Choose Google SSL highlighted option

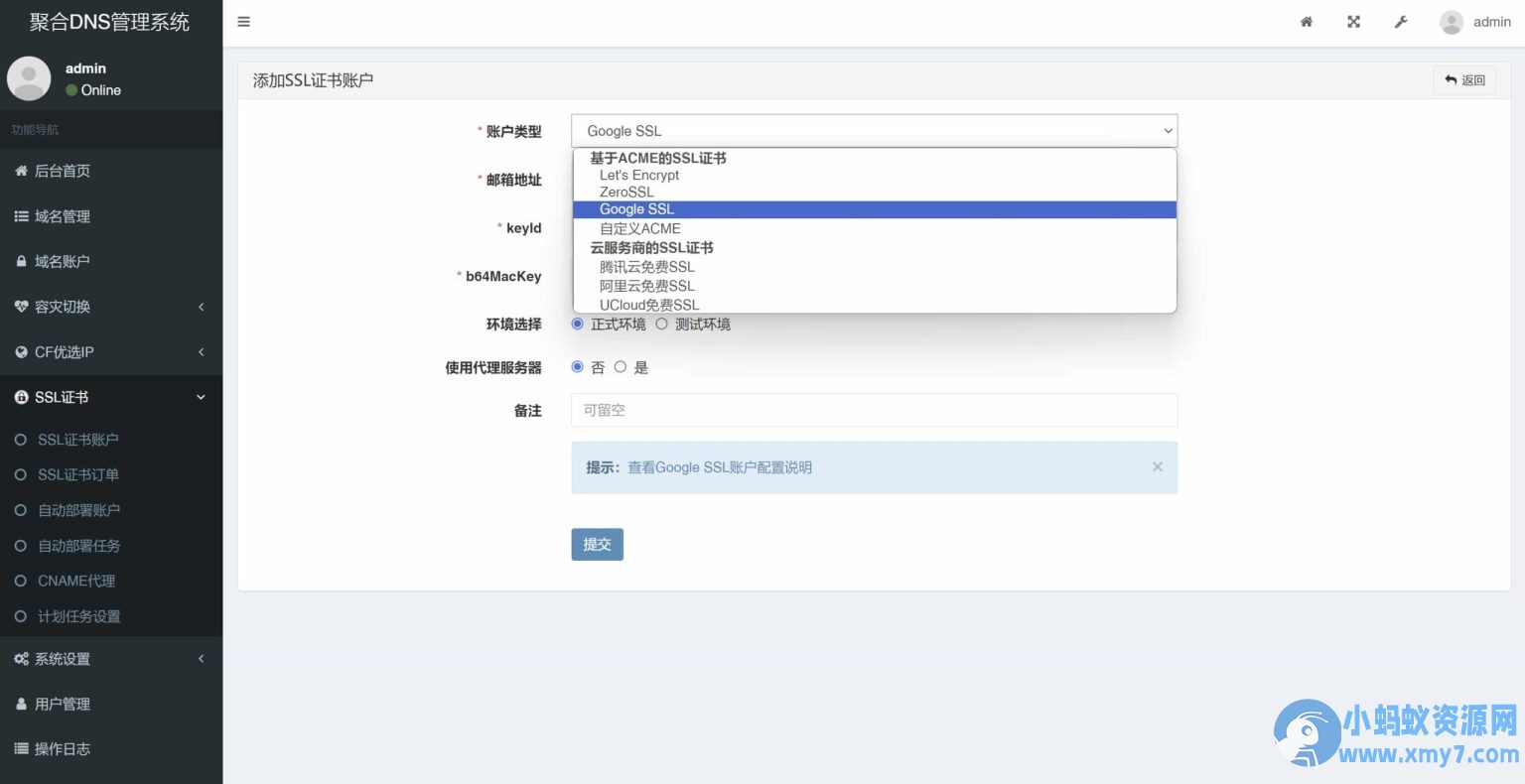875,209
